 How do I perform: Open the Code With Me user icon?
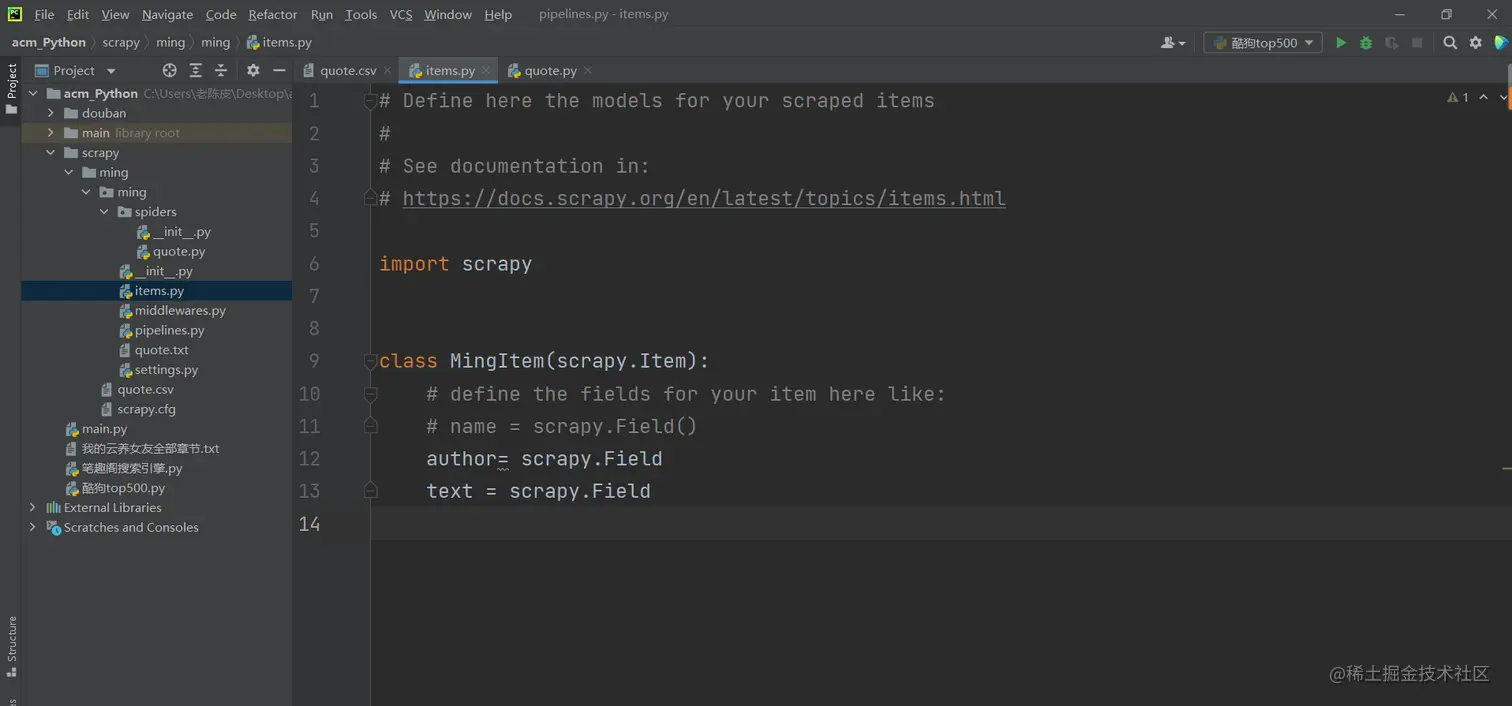coord(1173,43)
